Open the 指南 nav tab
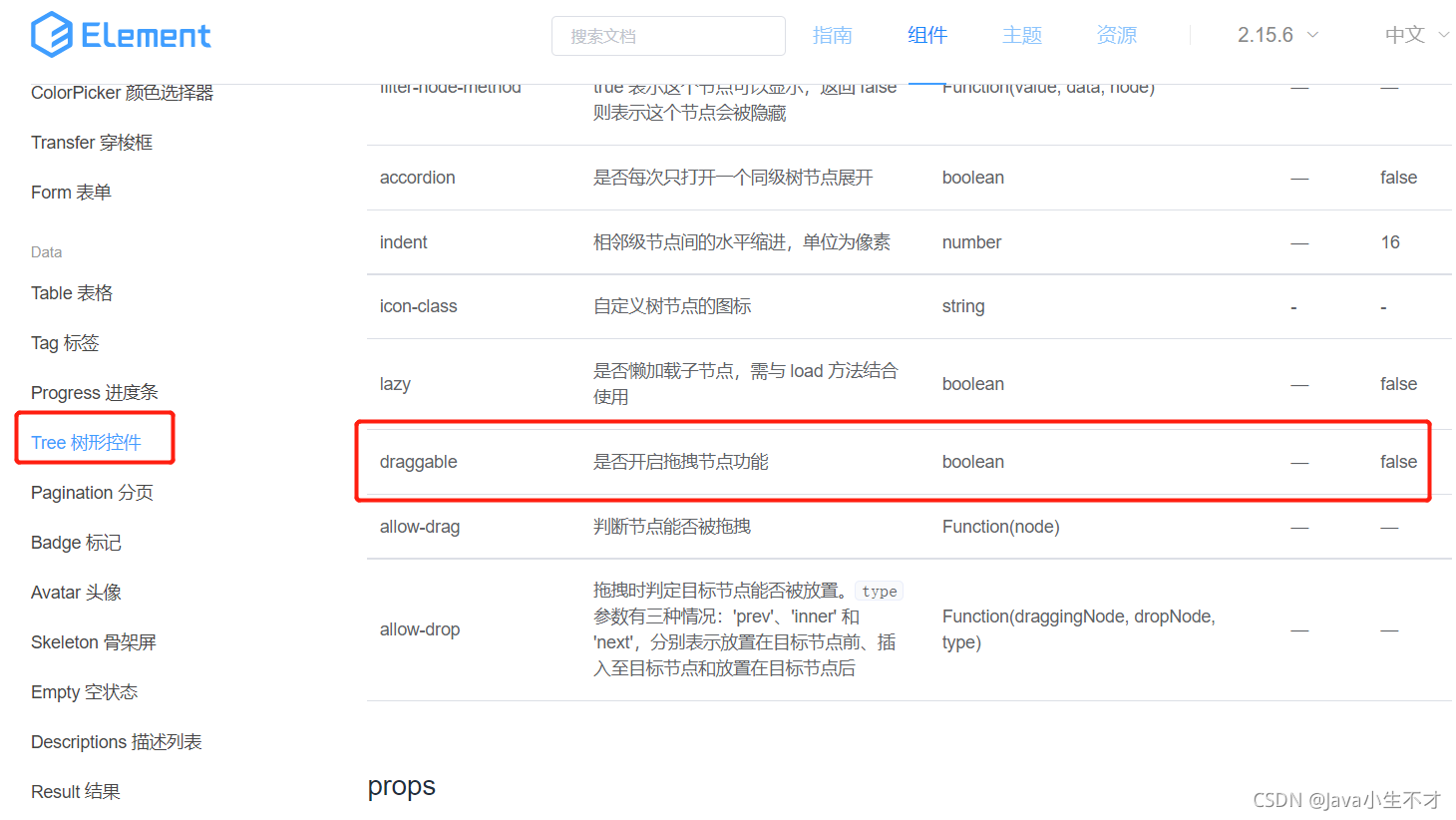The width and height of the screenshot is (1456, 820). pos(832,36)
